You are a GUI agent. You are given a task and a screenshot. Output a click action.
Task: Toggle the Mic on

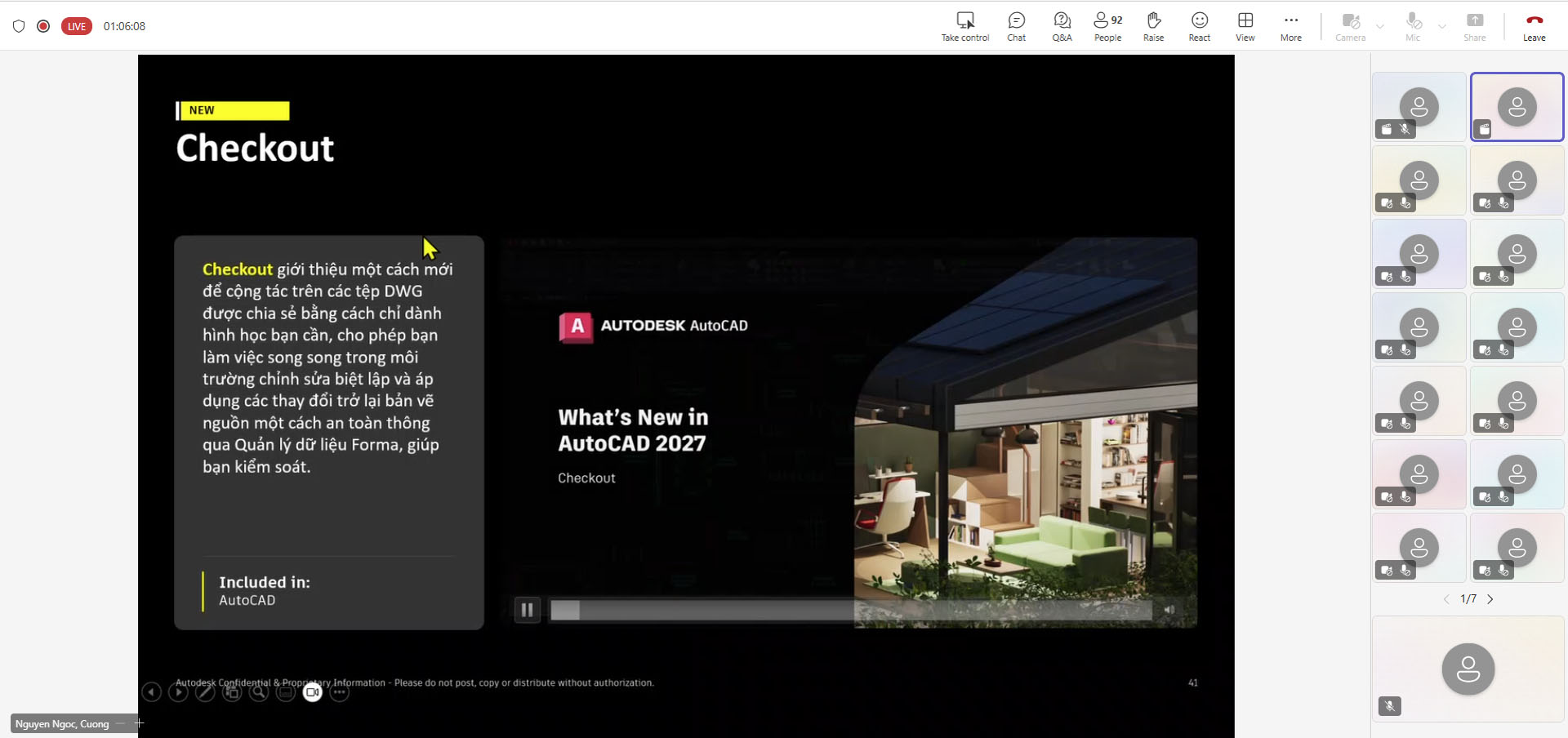tap(1413, 26)
